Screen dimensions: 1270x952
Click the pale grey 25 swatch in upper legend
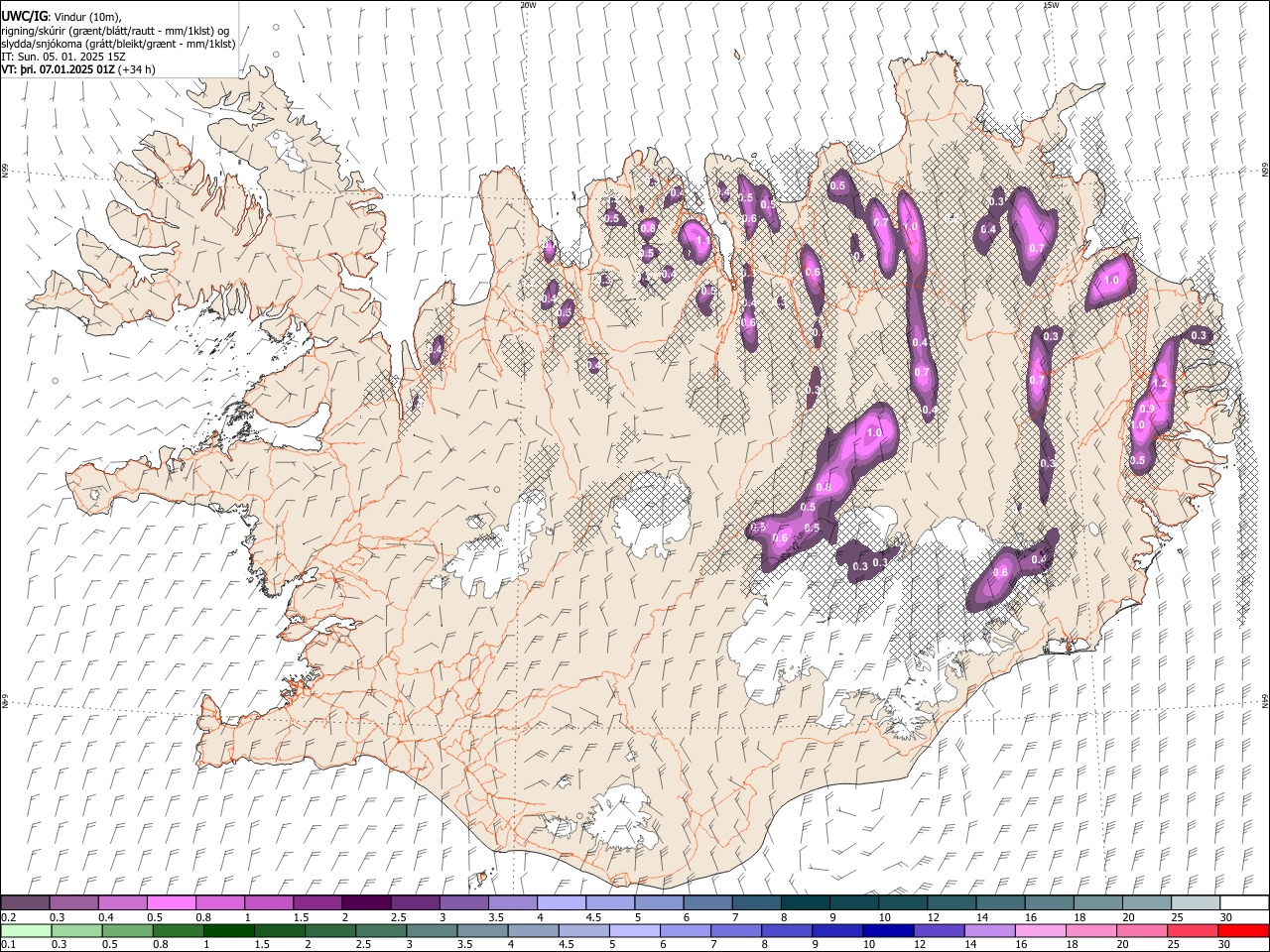click(x=1194, y=903)
